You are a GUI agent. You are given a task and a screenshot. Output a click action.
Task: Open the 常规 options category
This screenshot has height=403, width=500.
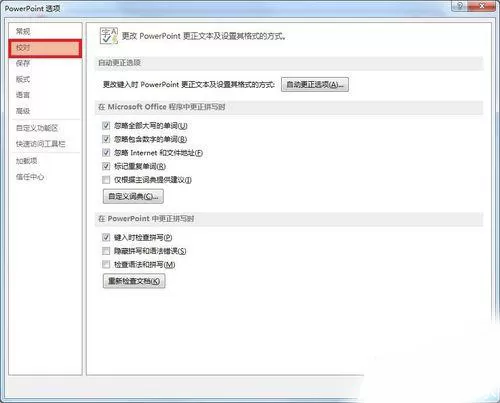(23, 31)
